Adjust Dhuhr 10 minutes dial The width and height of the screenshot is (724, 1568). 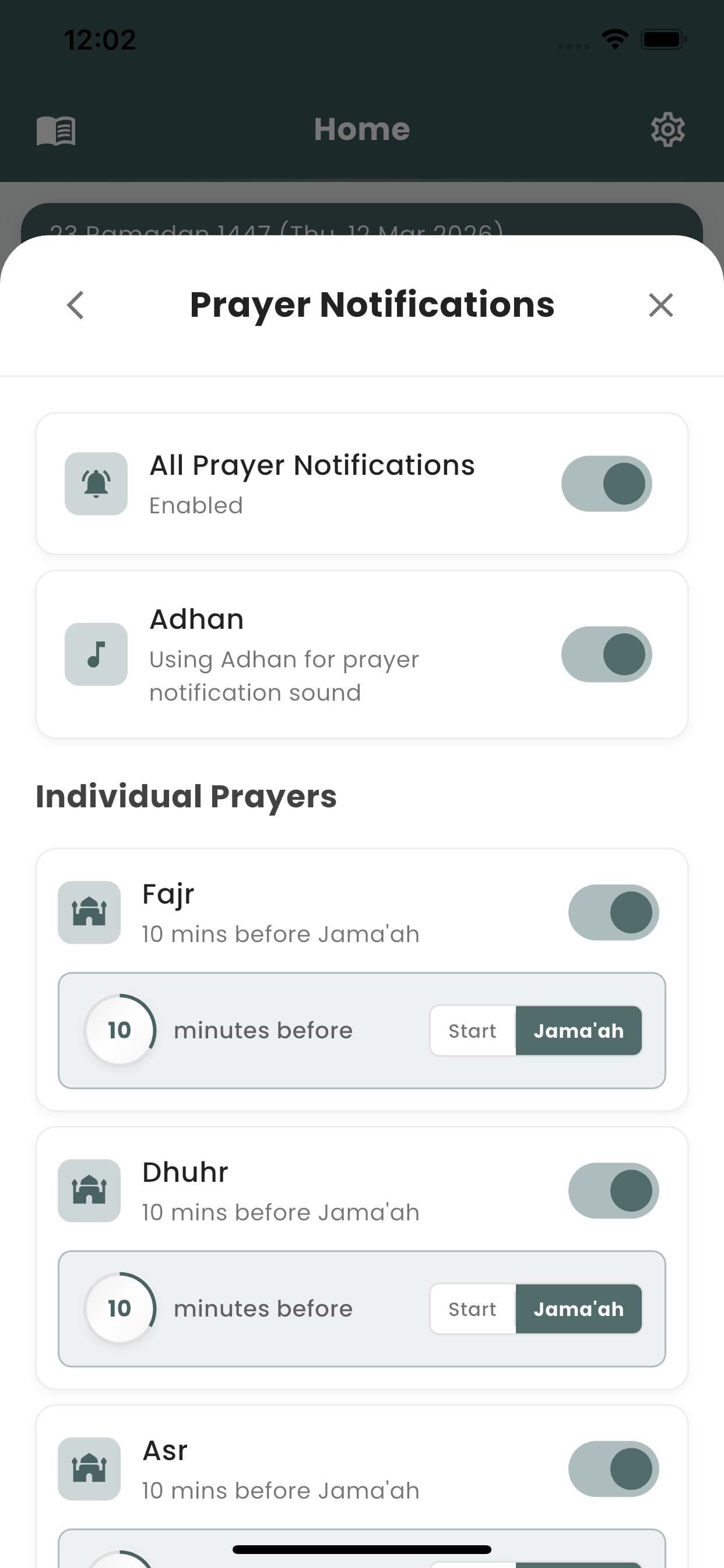pos(120,1308)
